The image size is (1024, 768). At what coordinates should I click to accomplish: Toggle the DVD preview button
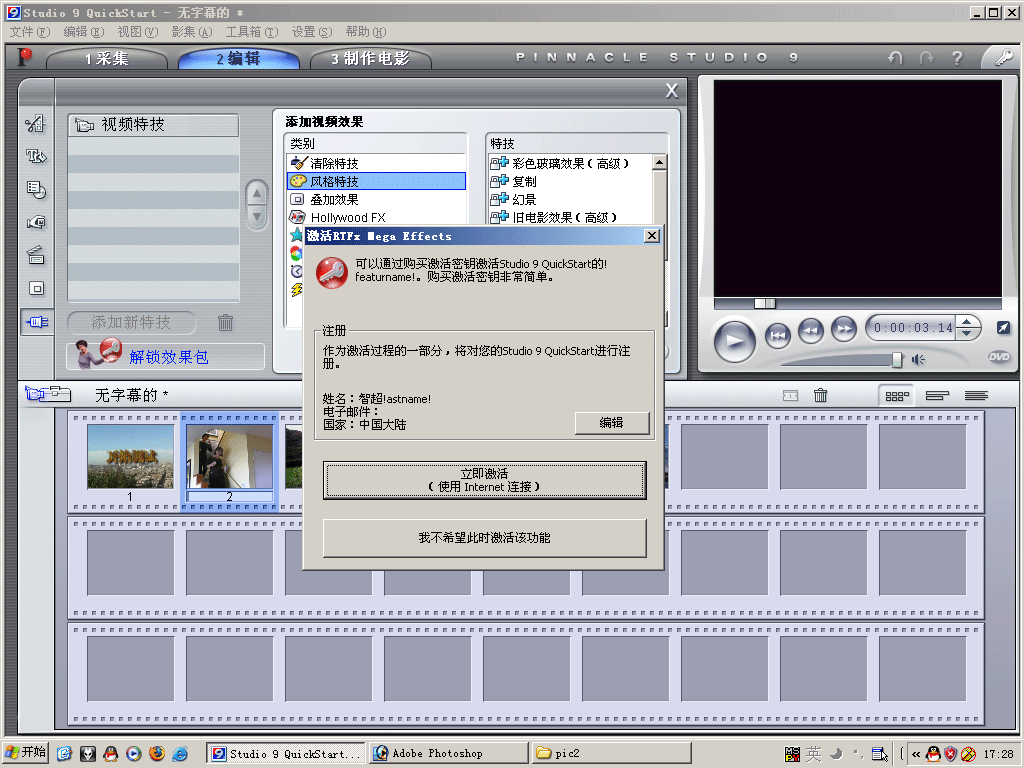[x=999, y=357]
